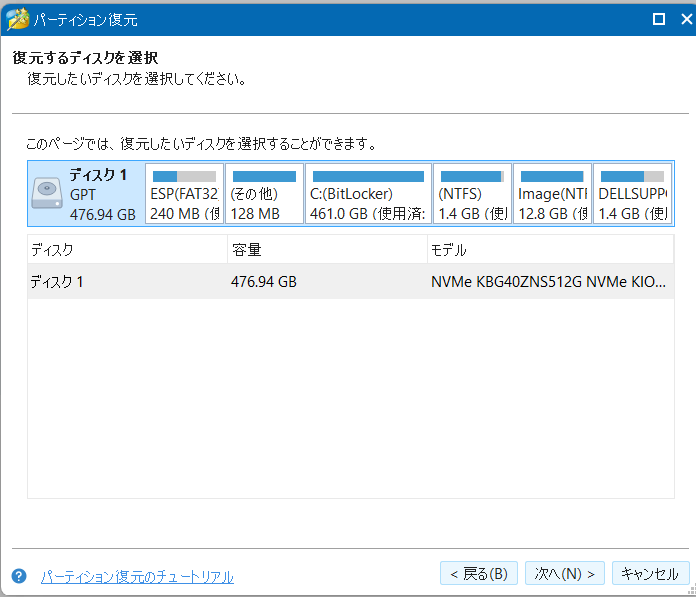Sort by the 容量 column header
Image resolution: width=696 pixels, height=597 pixels.
click(x=326, y=249)
